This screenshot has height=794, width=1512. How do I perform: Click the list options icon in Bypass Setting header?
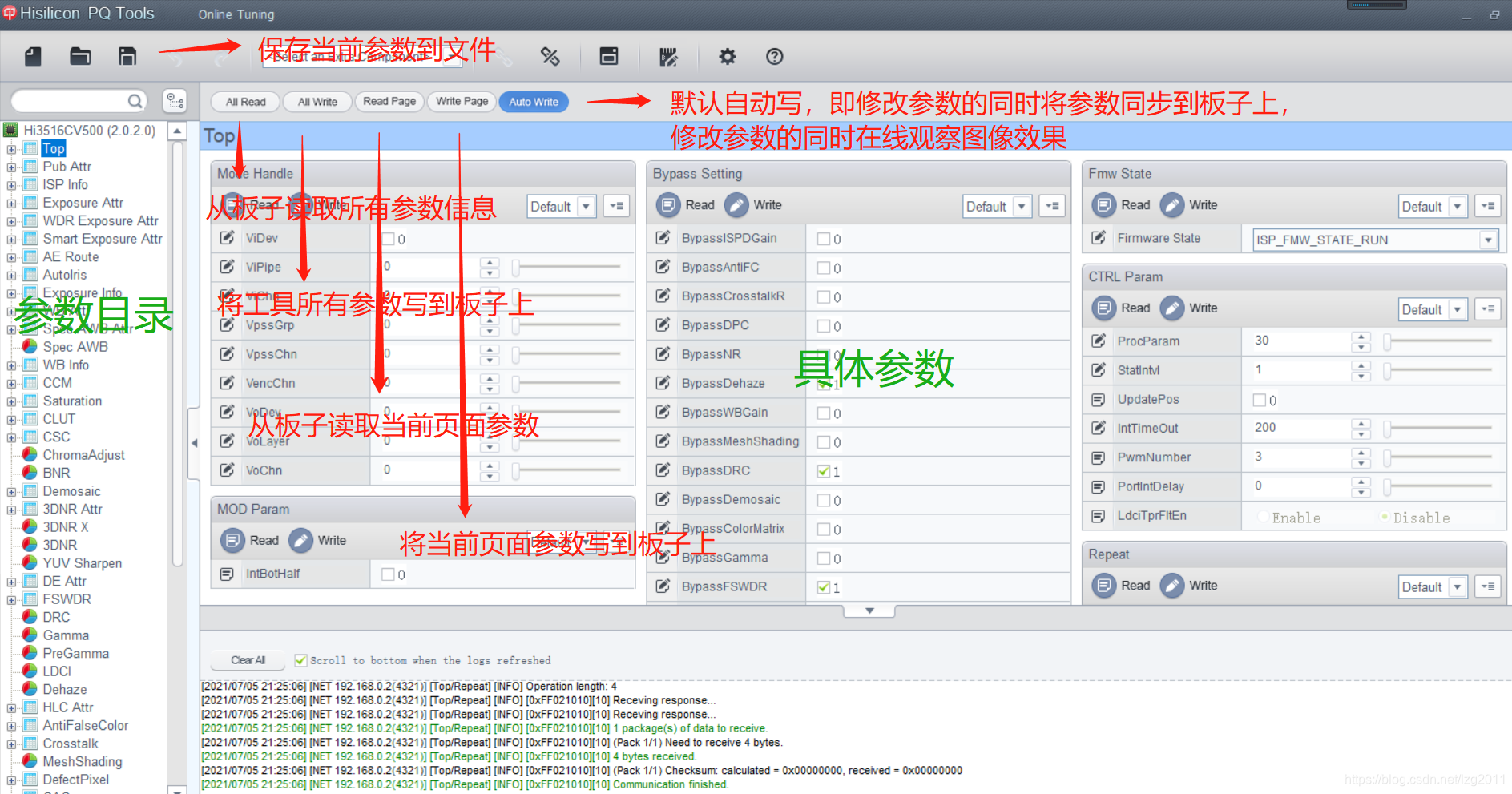pos(1052,206)
